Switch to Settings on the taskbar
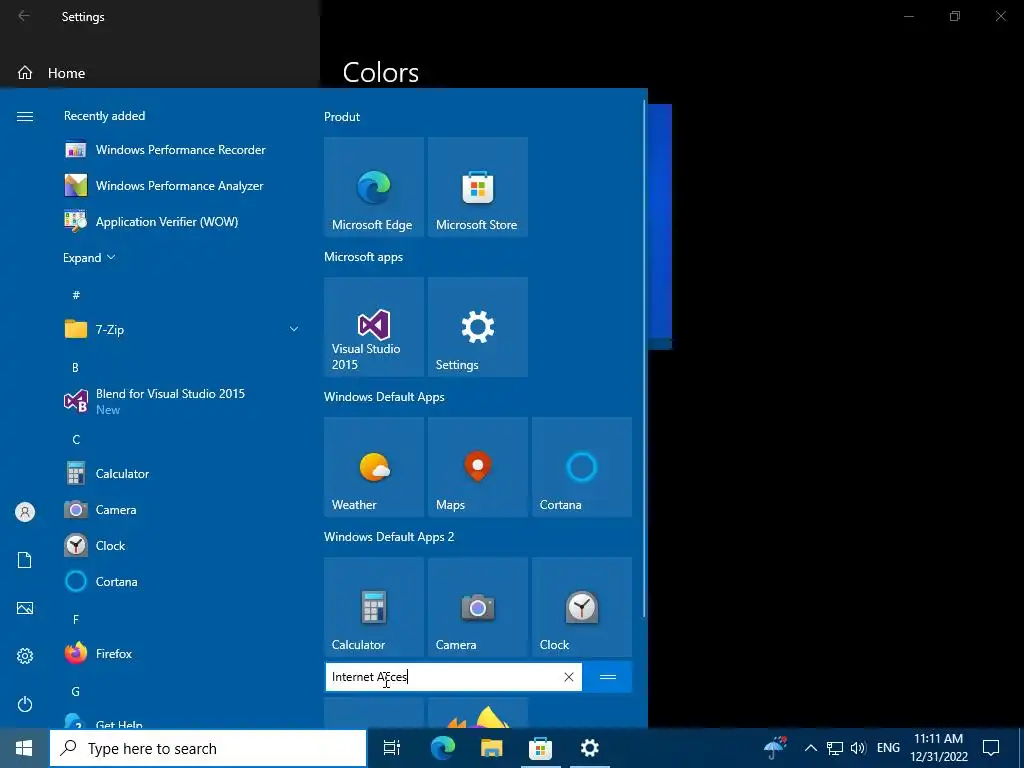 (589, 748)
